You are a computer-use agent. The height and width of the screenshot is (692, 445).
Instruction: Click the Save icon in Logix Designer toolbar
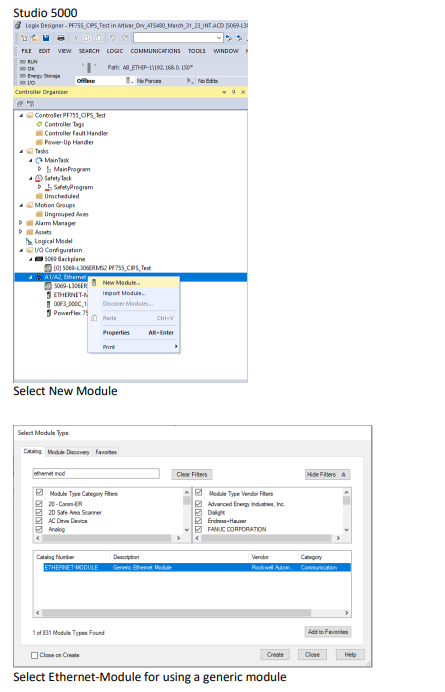(46, 38)
